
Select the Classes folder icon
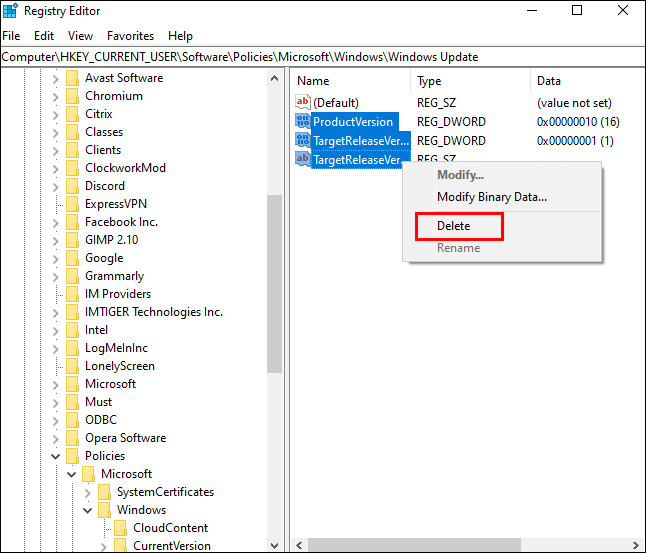point(73,132)
